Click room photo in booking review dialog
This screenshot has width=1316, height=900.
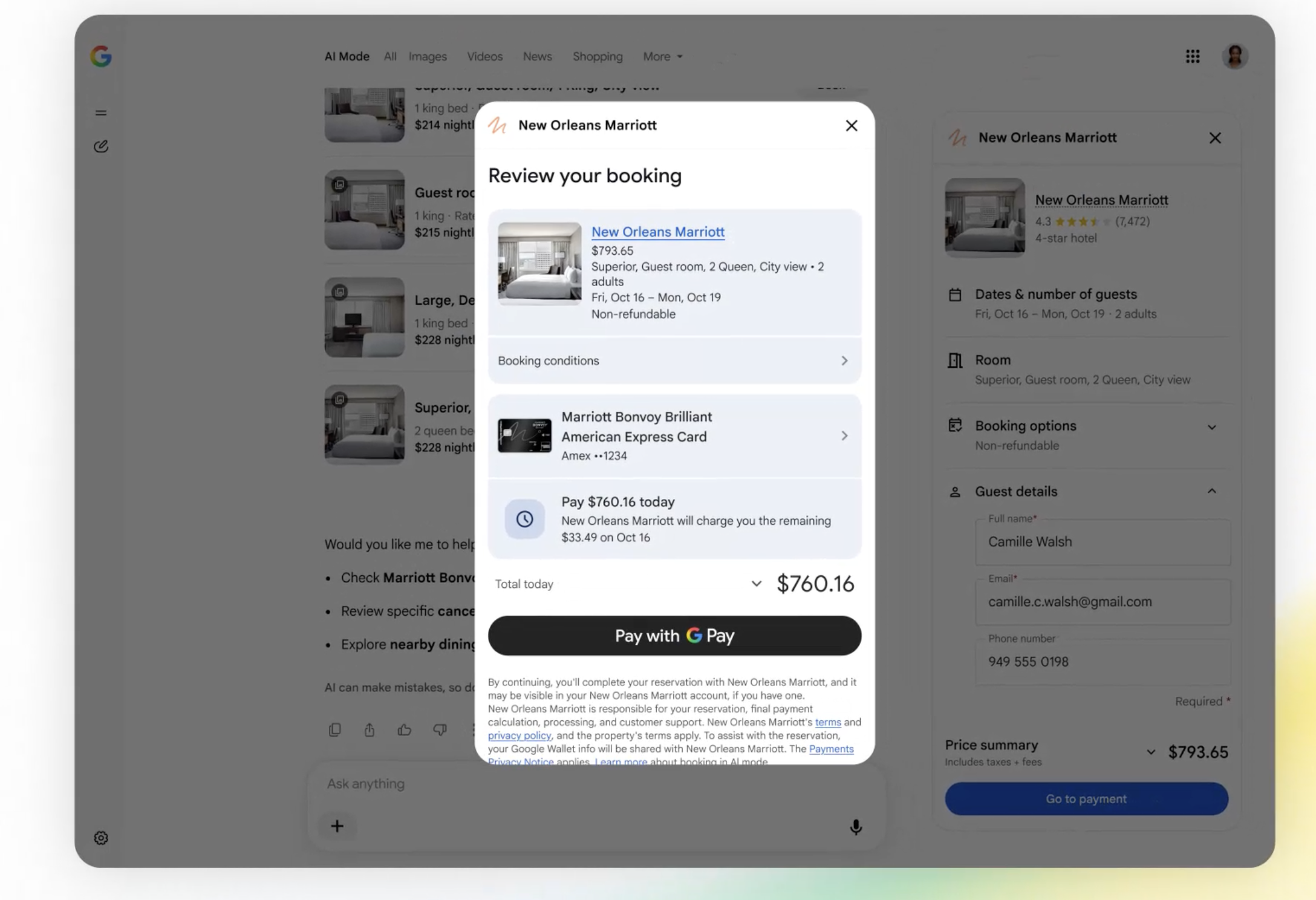coord(539,264)
